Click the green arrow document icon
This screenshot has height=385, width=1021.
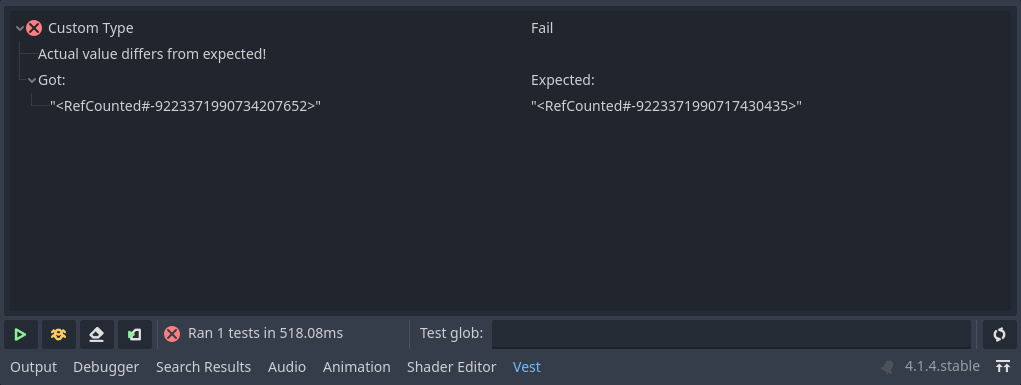135,334
